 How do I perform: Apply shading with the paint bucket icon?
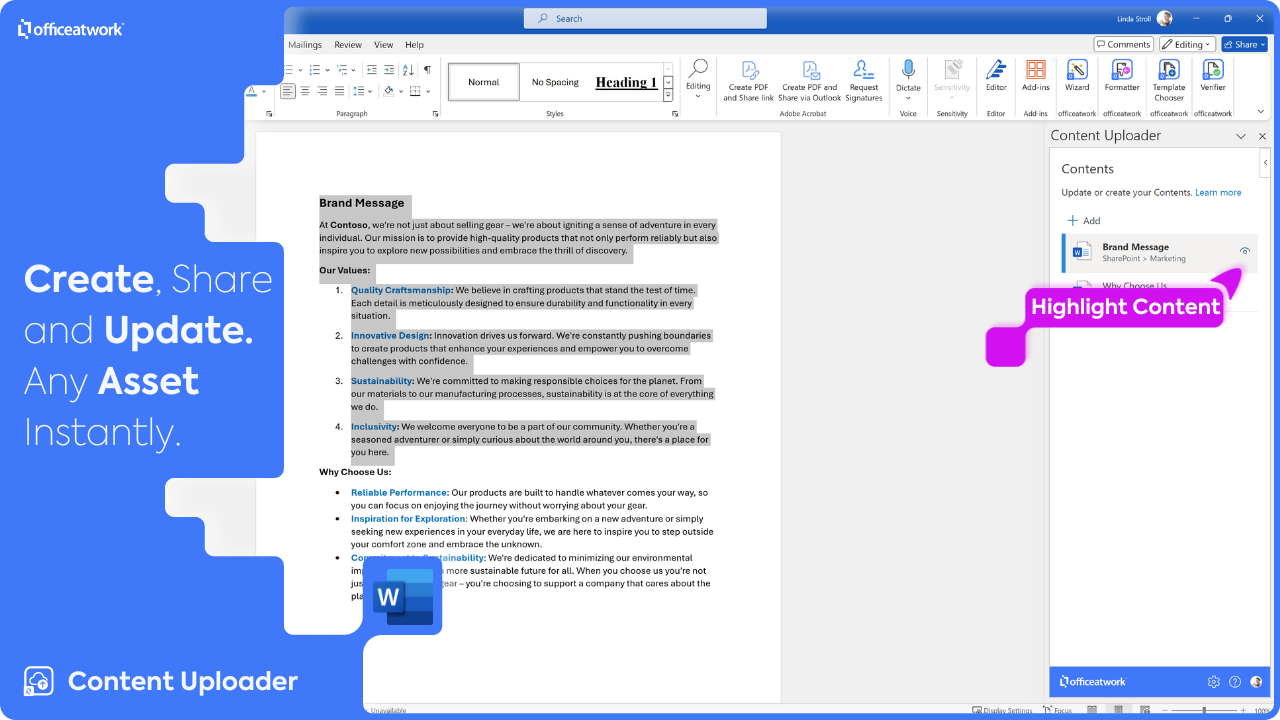[389, 91]
